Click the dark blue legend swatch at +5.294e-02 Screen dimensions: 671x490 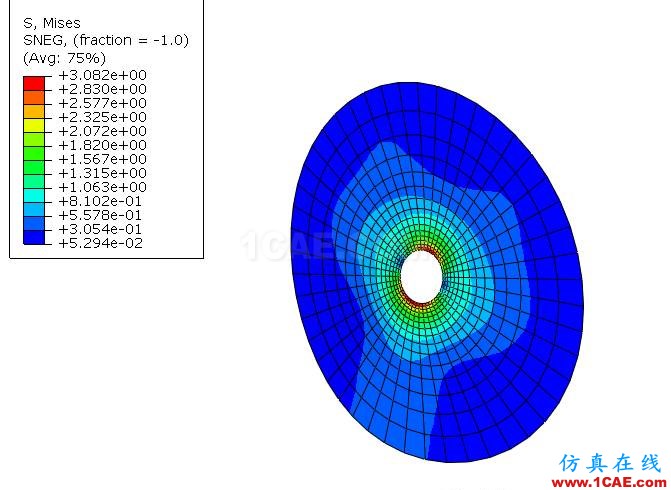[34, 238]
